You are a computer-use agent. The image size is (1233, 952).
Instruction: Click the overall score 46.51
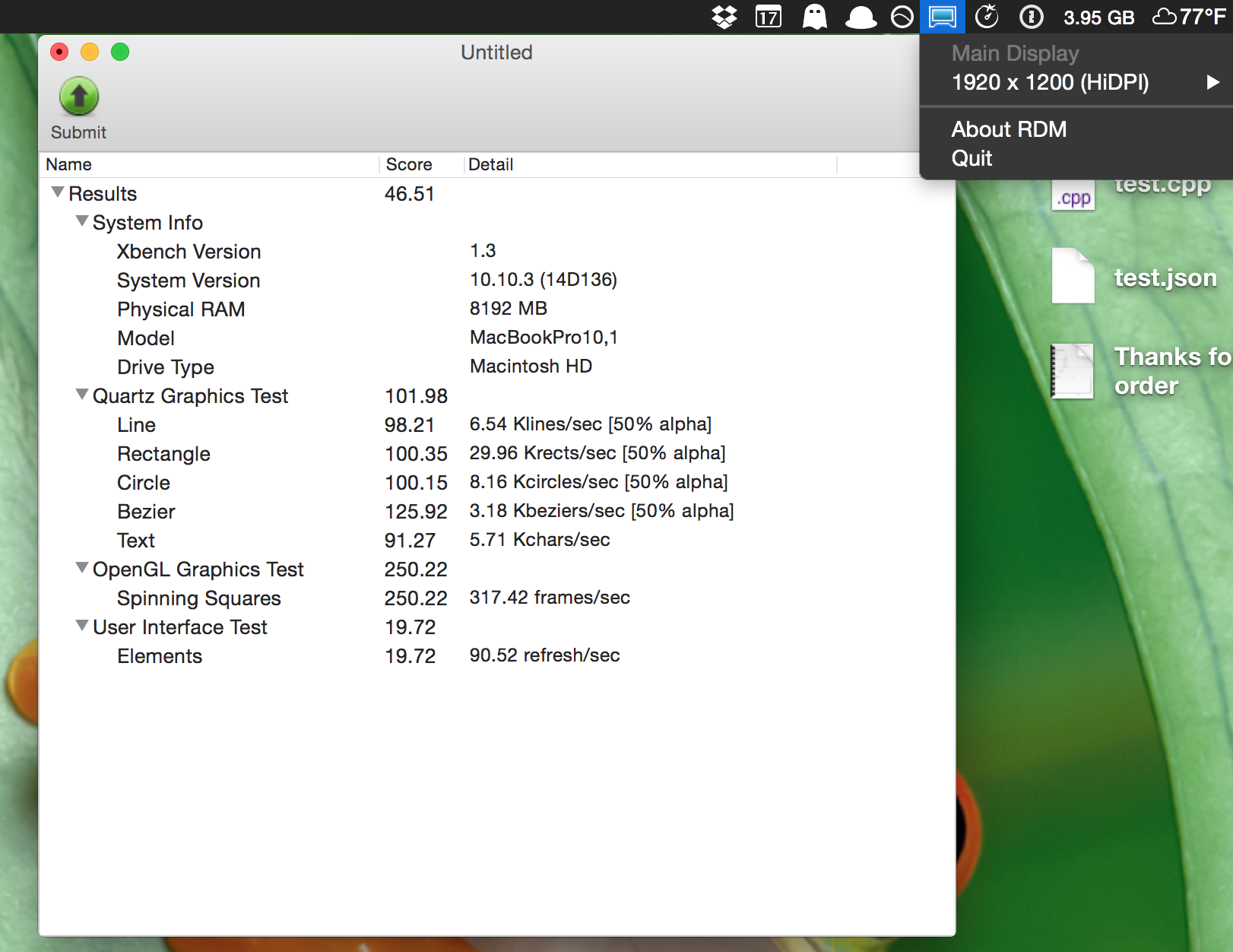coord(409,194)
